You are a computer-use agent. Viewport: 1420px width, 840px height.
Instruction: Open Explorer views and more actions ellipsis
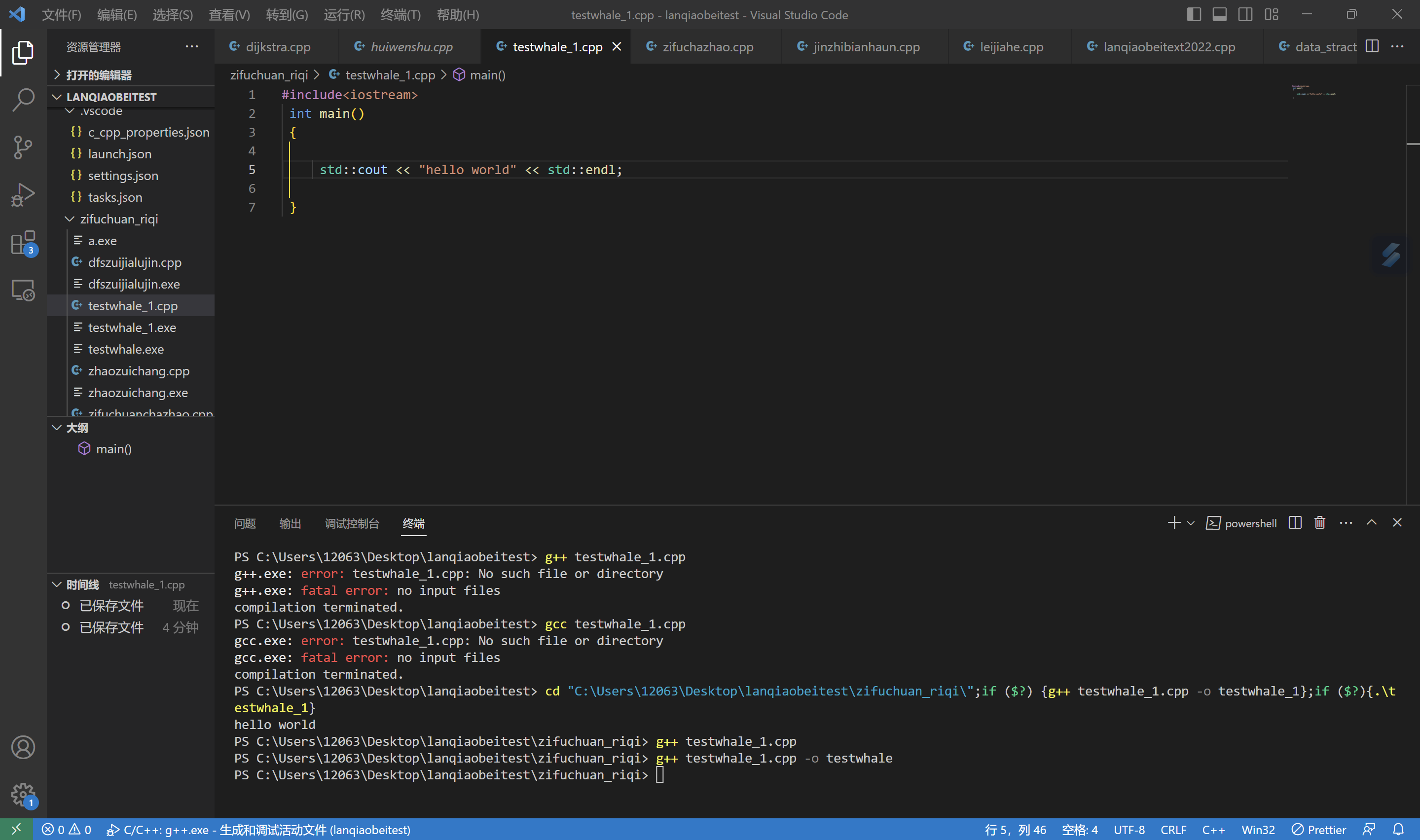pos(192,46)
